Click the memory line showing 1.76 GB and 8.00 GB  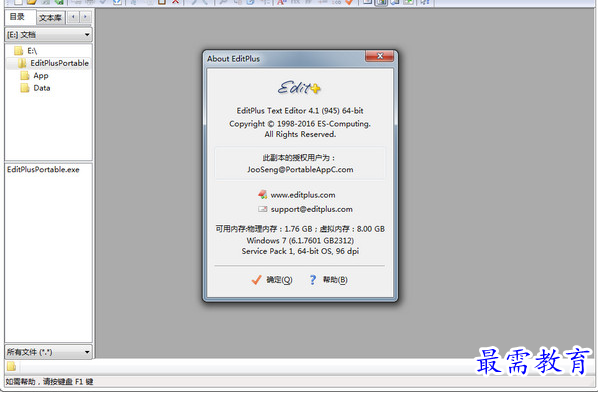[x=300, y=229]
